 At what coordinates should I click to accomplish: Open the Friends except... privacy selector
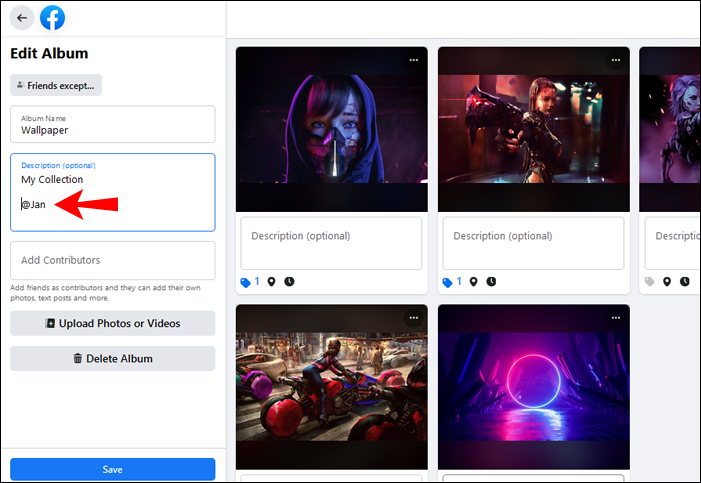[x=56, y=85]
